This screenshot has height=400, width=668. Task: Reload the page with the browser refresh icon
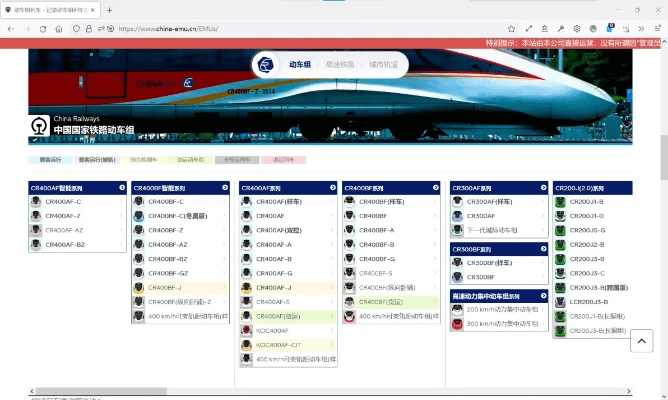(43, 29)
